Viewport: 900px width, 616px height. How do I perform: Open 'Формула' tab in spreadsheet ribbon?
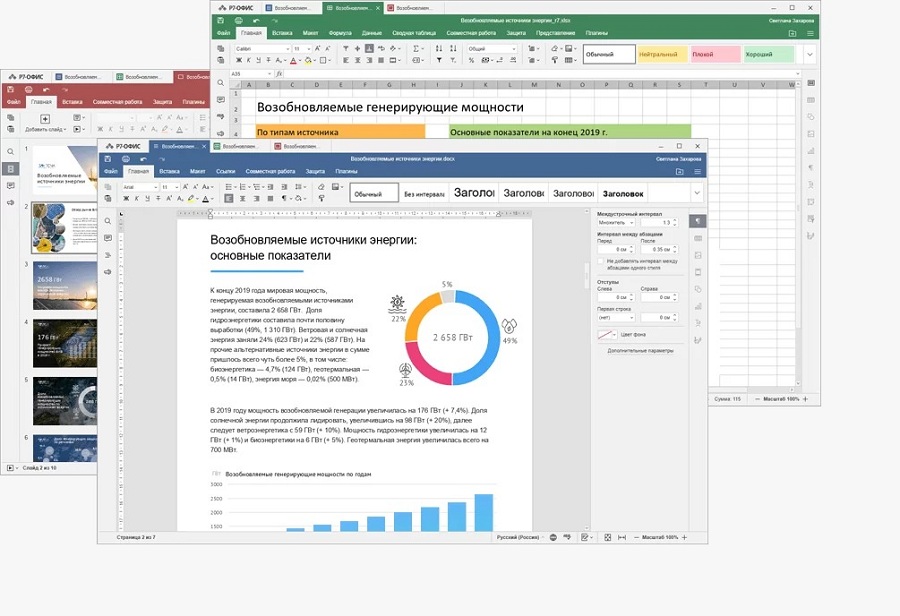[x=339, y=33]
